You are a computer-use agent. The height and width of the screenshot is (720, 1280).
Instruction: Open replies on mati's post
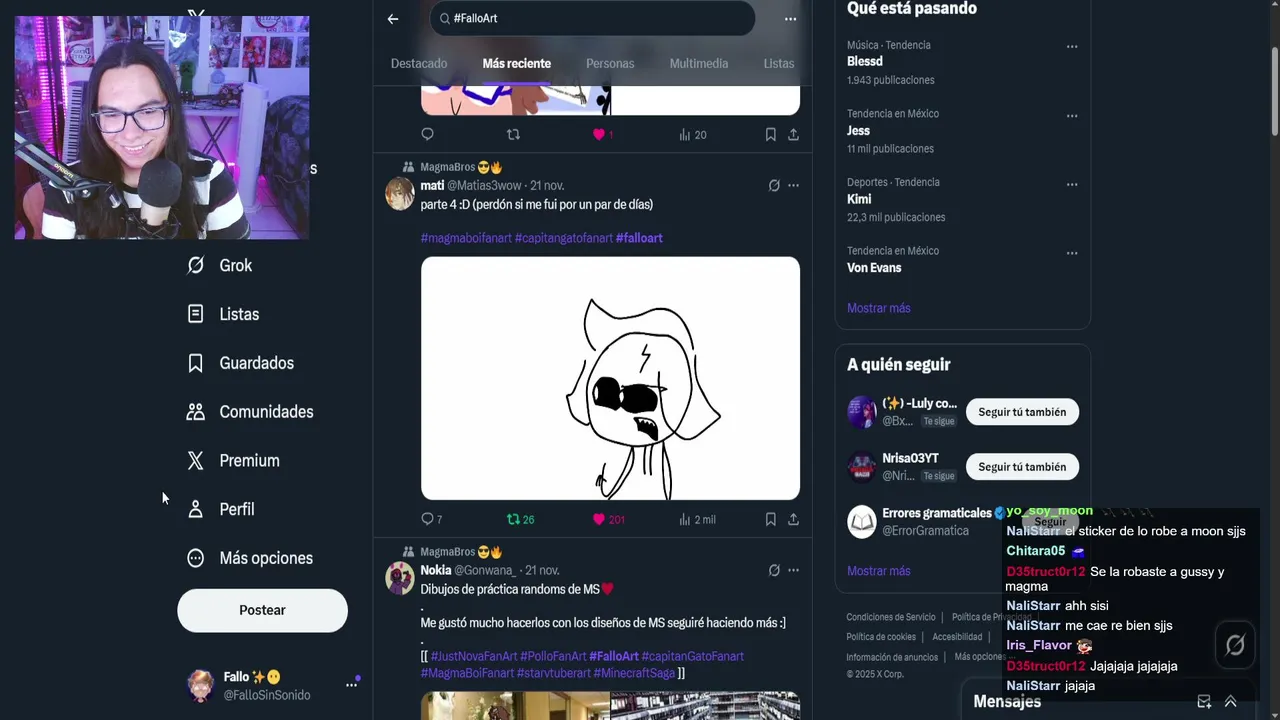pos(427,519)
